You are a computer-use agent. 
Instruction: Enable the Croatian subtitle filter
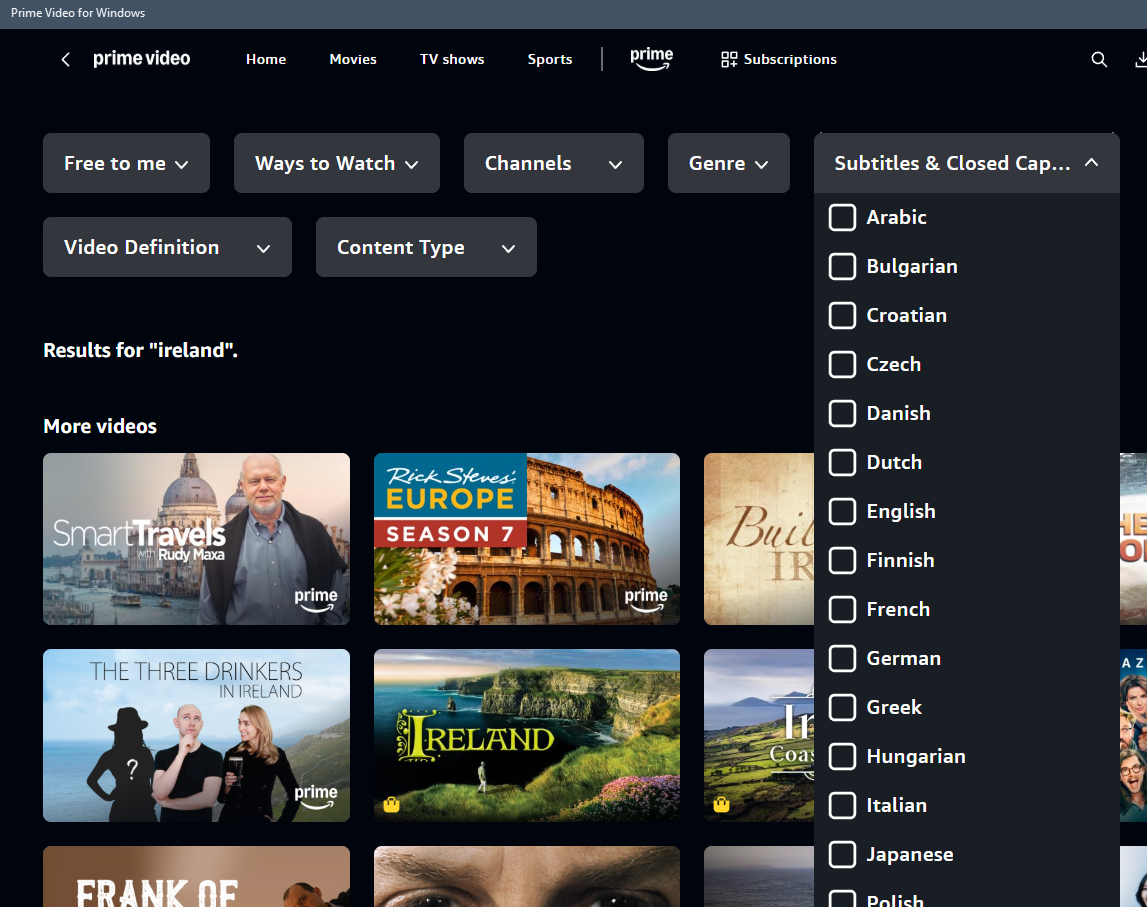click(x=842, y=315)
